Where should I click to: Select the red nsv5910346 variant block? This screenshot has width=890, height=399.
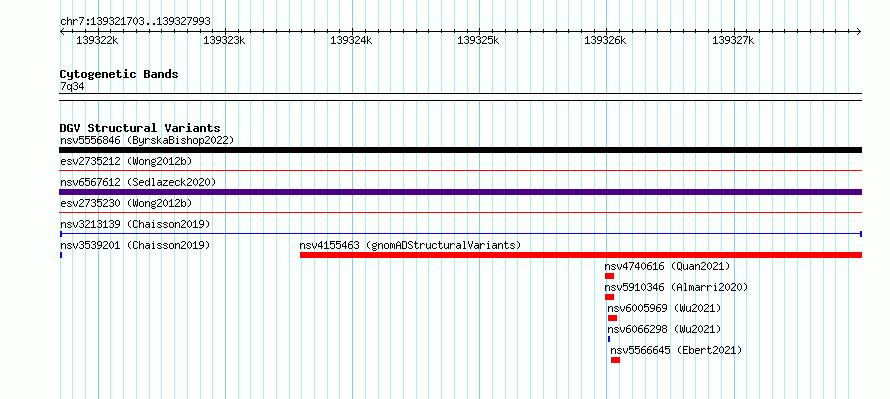[x=609, y=297]
